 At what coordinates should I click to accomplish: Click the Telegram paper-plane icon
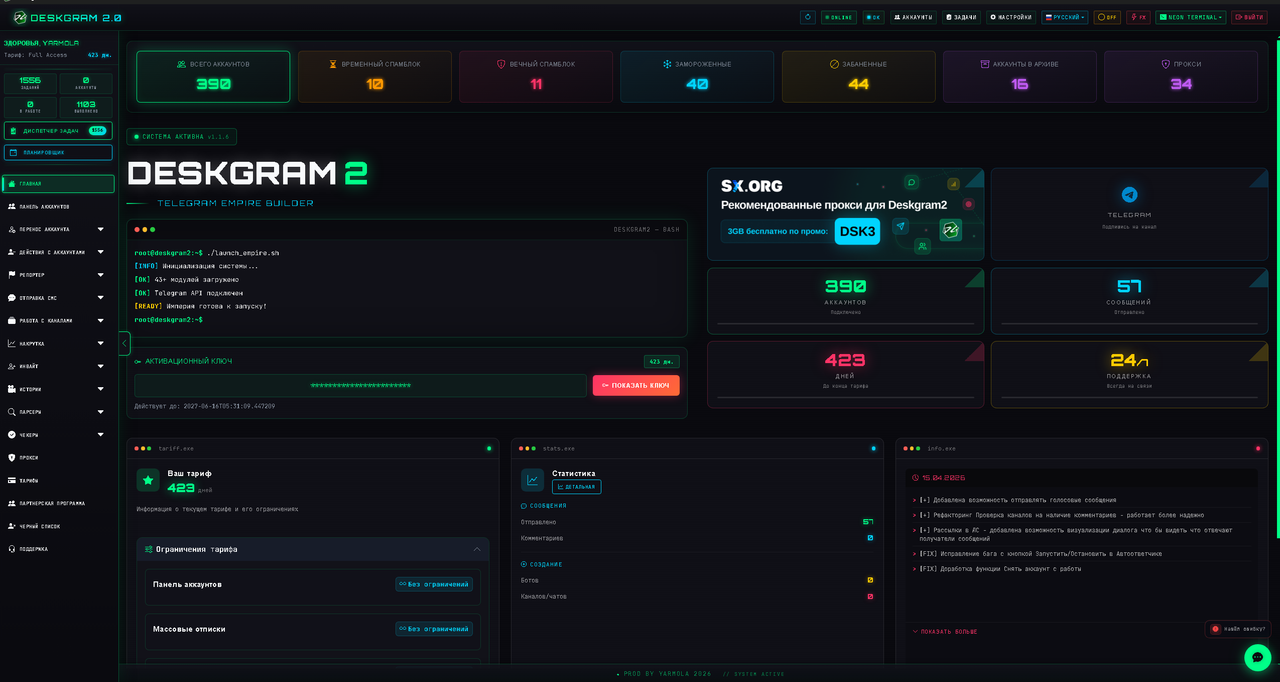(x=1129, y=195)
